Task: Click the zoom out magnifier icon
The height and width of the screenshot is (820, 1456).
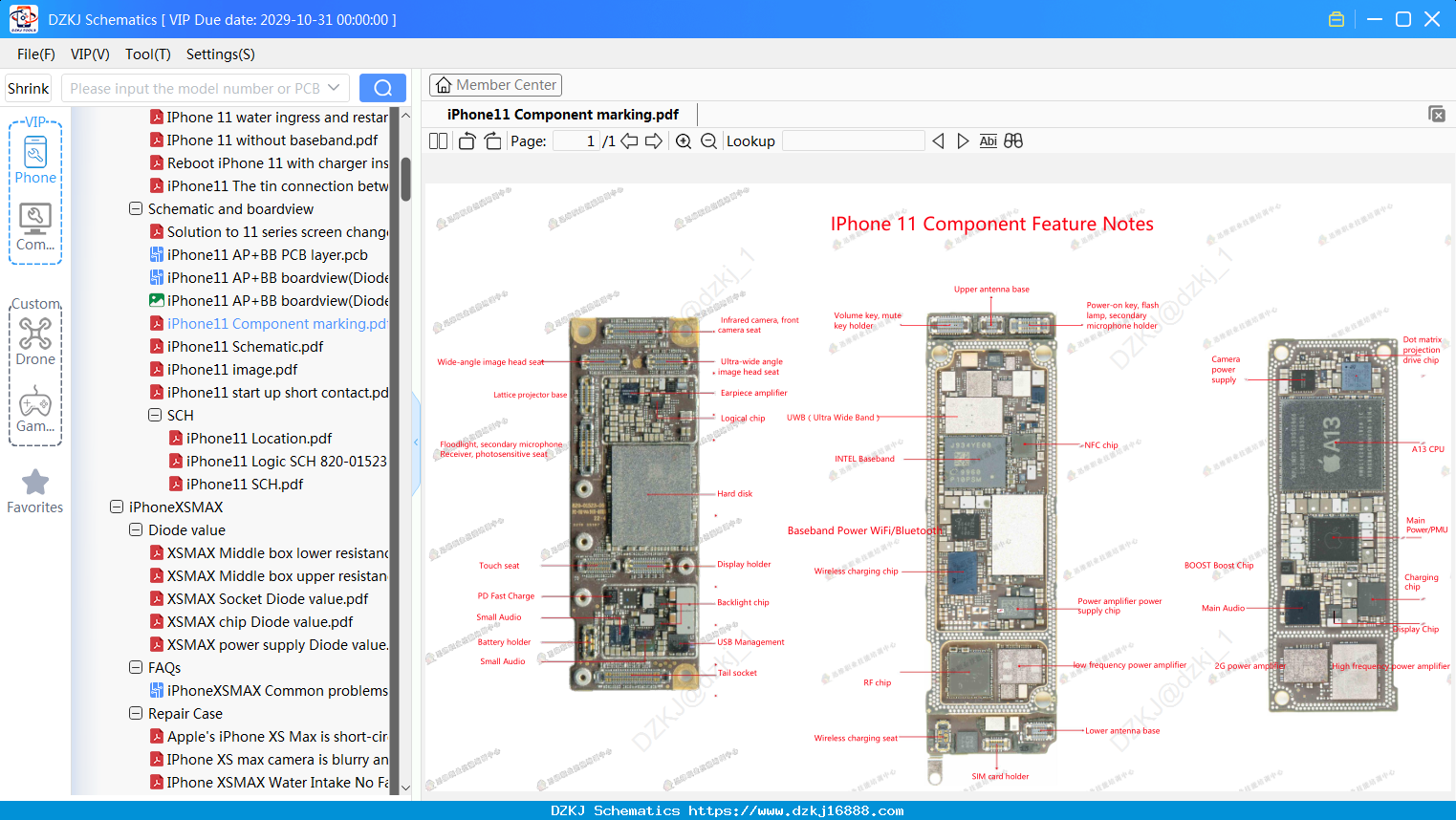Action: coord(708,141)
